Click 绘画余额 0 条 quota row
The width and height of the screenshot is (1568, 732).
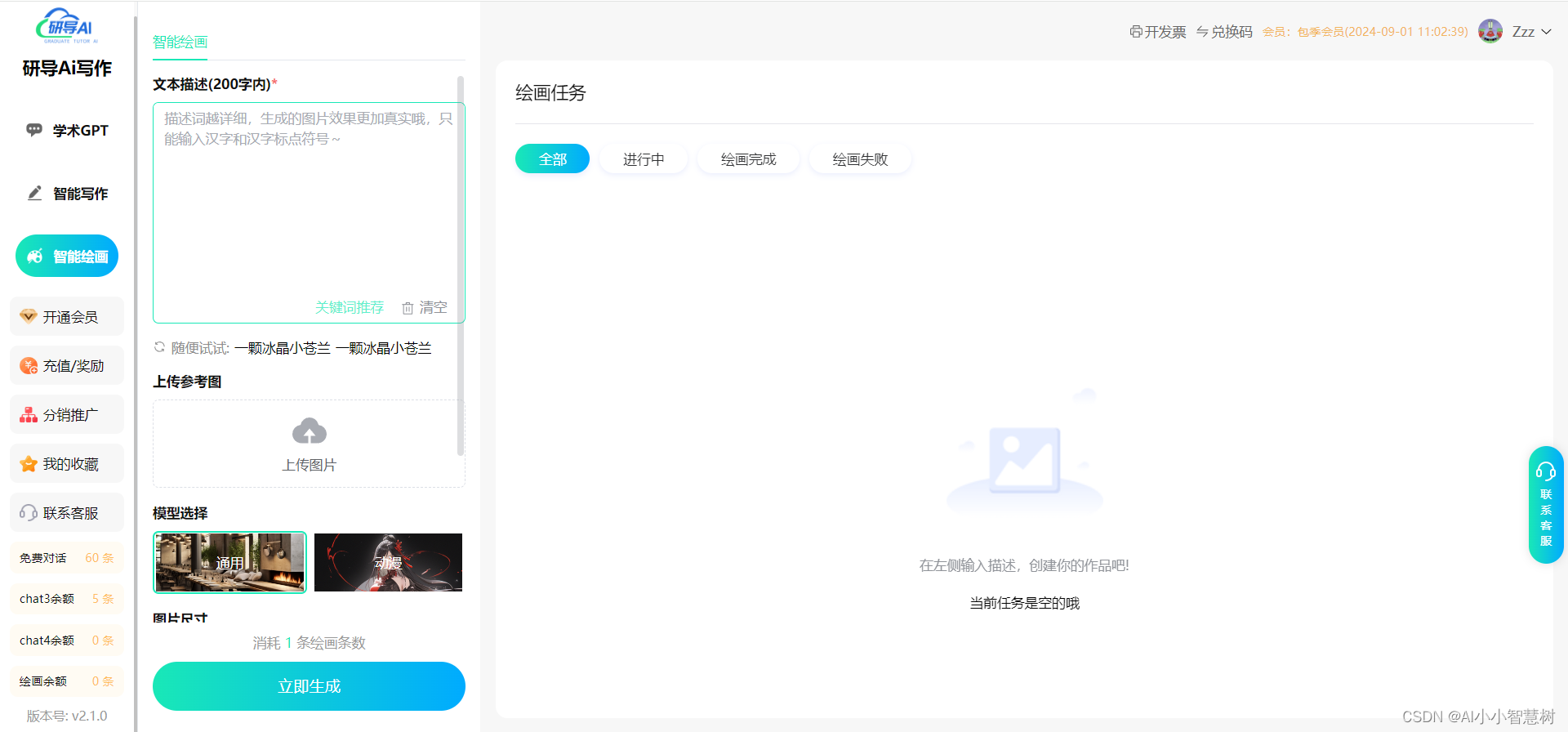coord(67,681)
